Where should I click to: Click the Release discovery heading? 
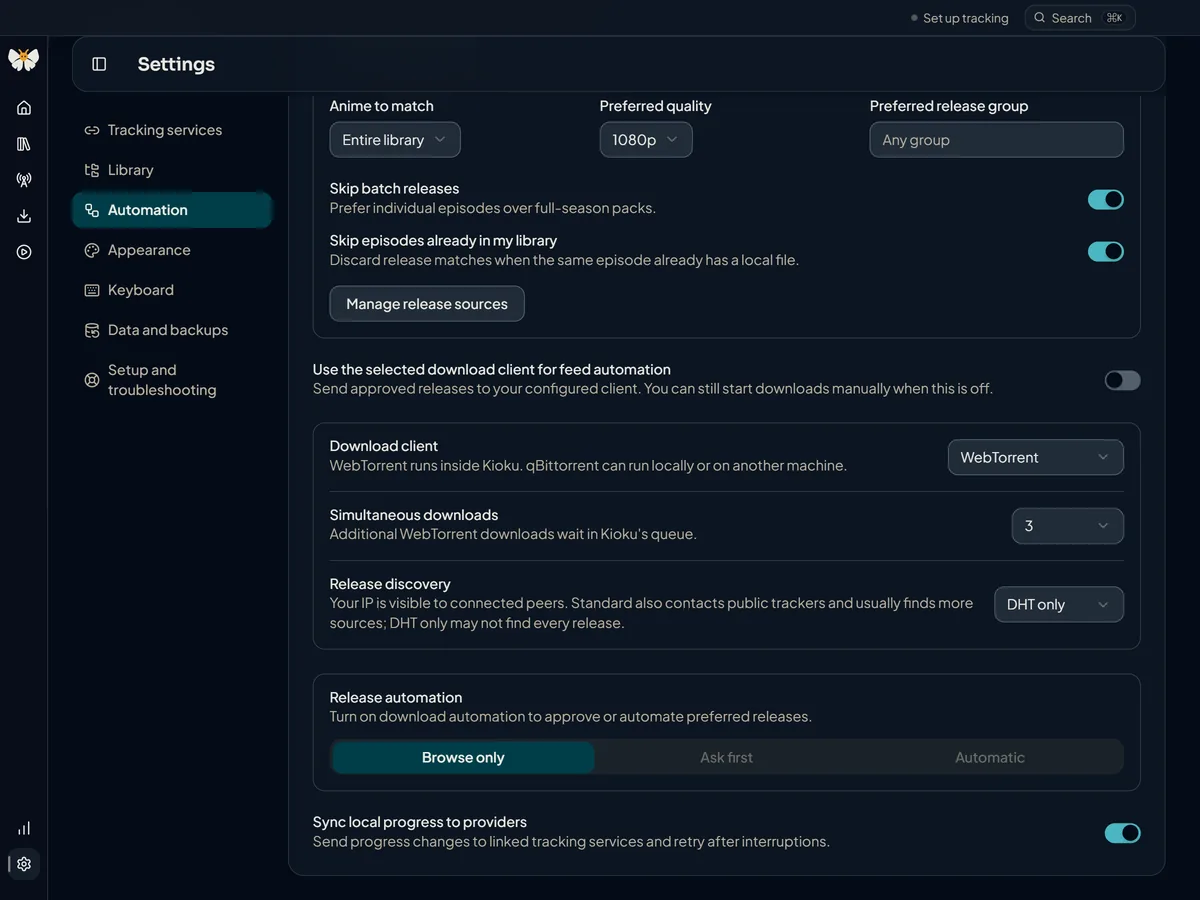tap(390, 584)
